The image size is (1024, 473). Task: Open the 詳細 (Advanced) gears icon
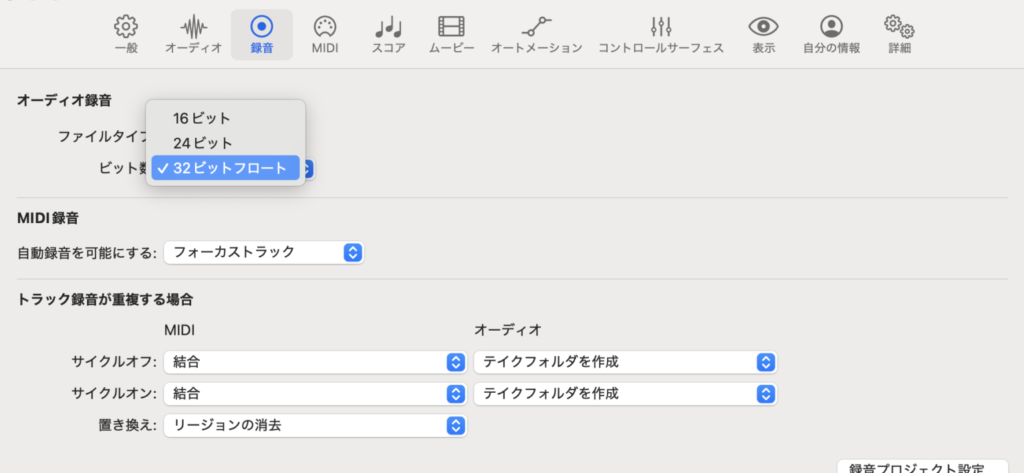[x=899, y=33]
